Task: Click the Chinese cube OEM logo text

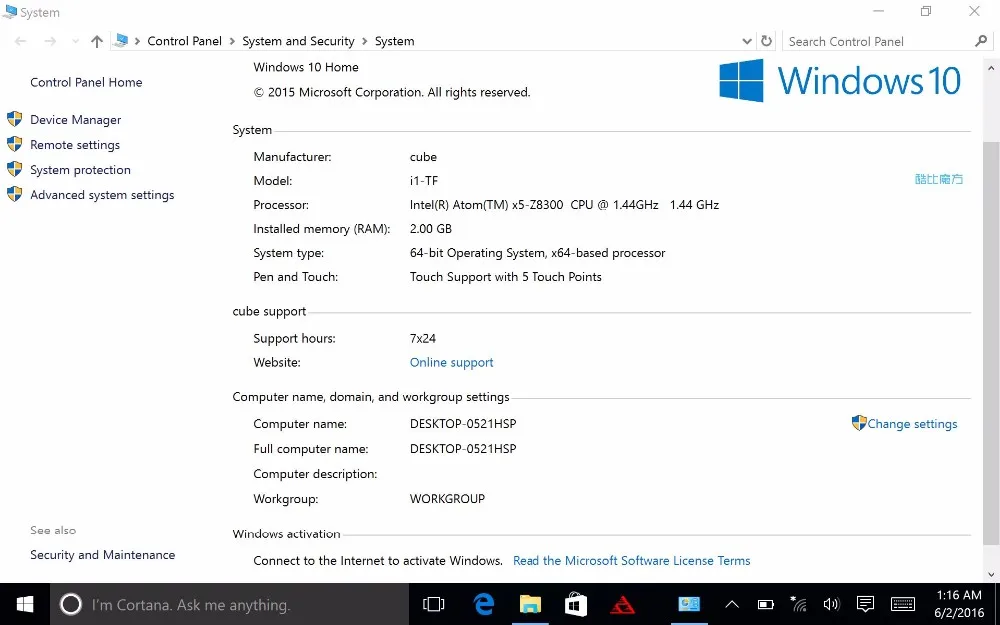Action: [x=939, y=179]
